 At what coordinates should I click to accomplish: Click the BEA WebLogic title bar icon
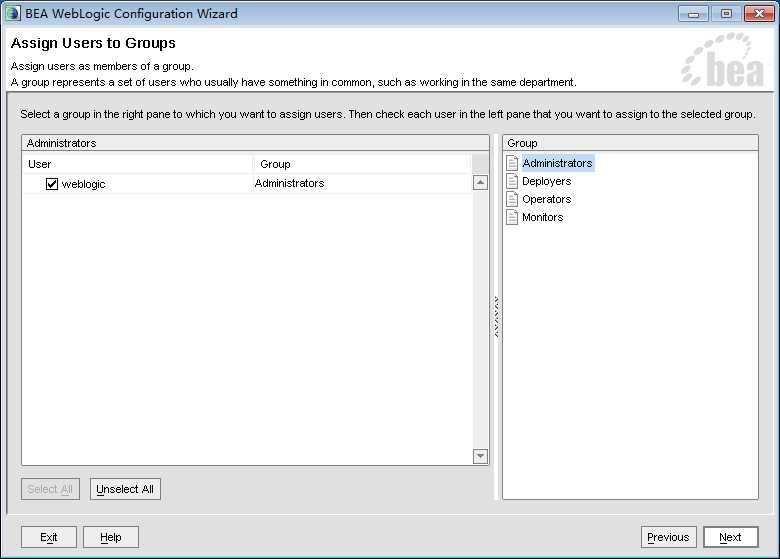click(12, 13)
